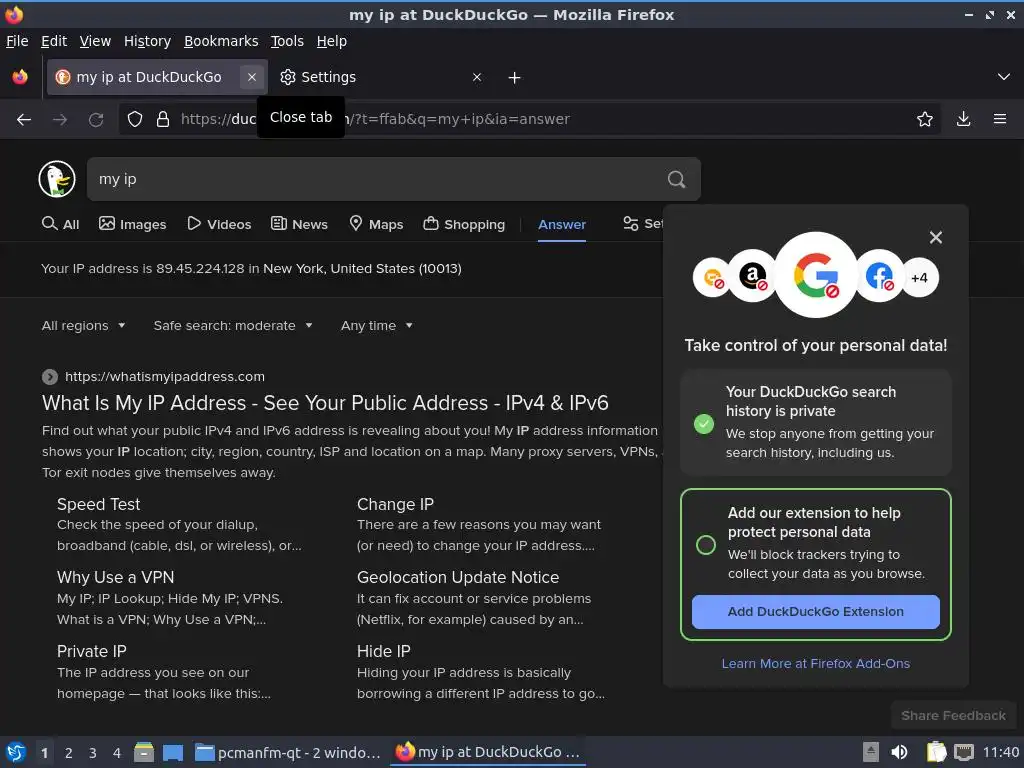Open file manager quick launch icon
Screen dimensions: 1024x768
[x=144, y=752]
